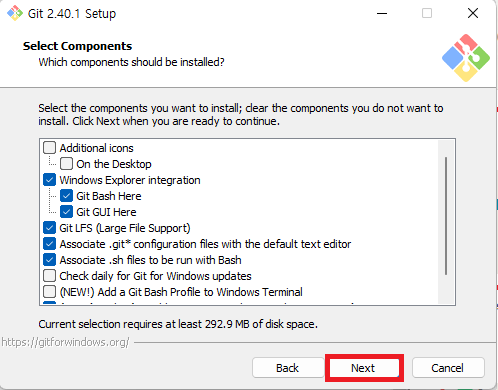This screenshot has width=498, height=390.
Task: Check the On the Desktop option
Action: (66, 164)
